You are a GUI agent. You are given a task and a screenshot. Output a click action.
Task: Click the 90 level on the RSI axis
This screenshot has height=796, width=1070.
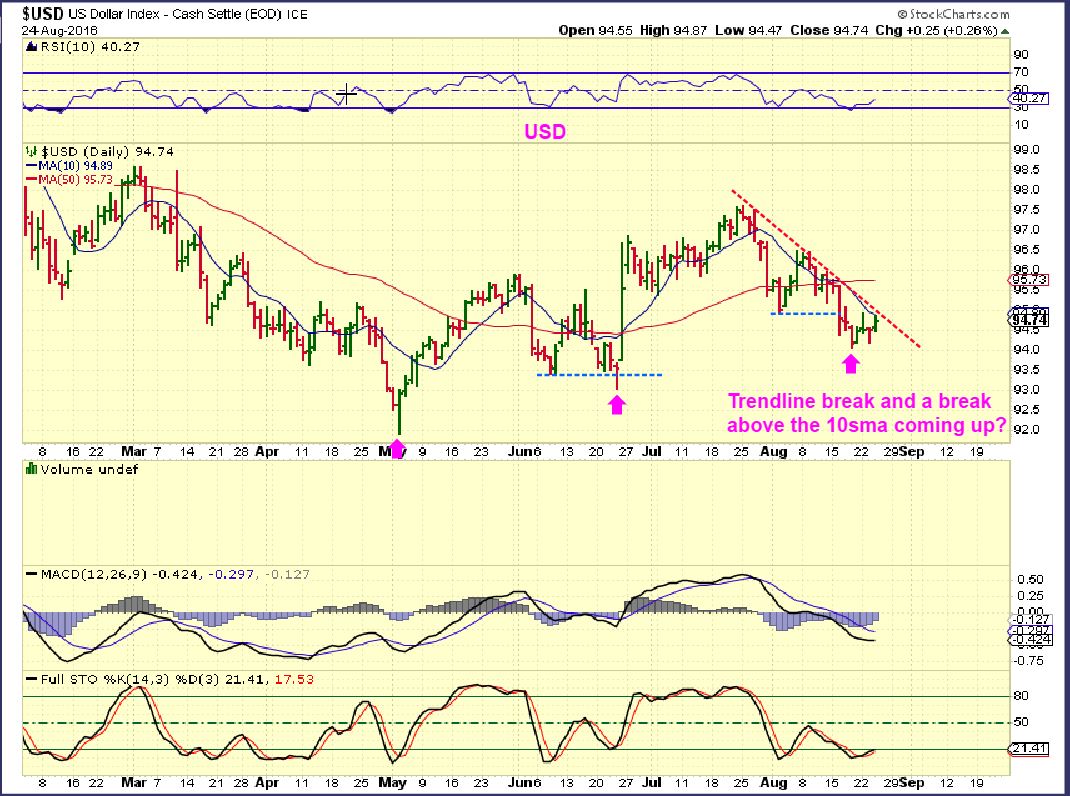point(1021,55)
